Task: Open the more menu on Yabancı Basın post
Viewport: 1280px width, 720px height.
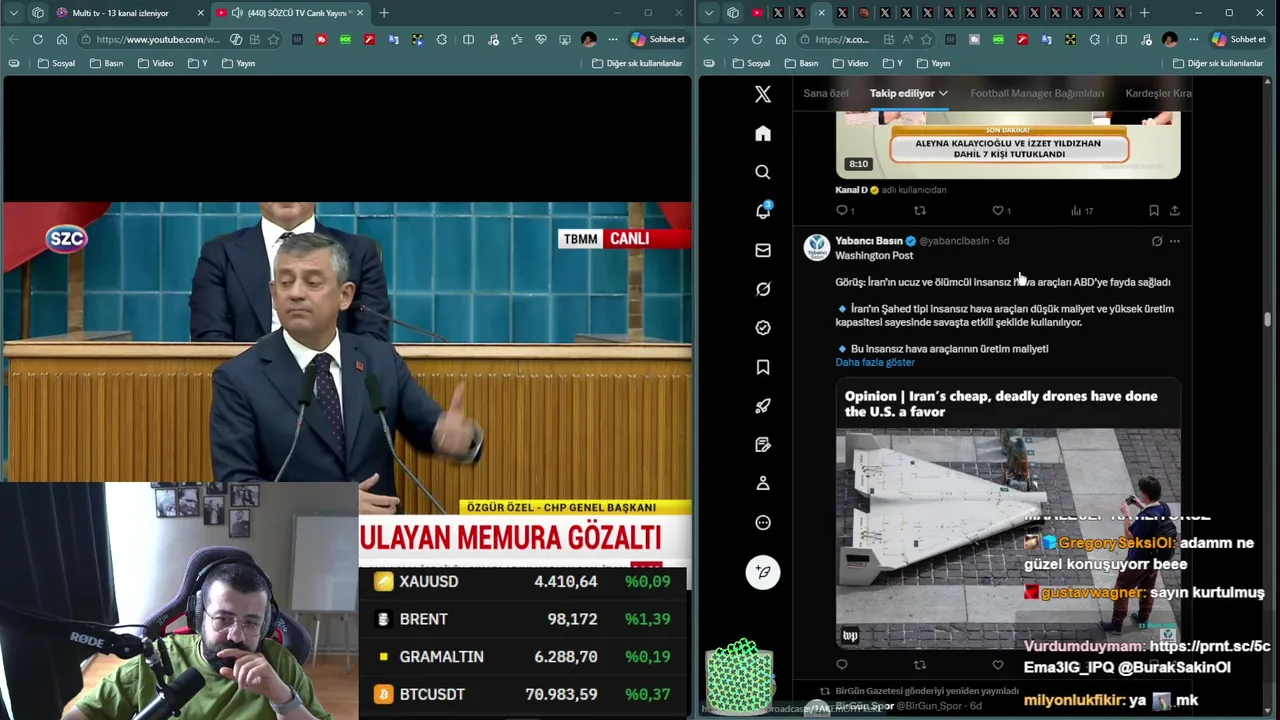Action: click(x=1175, y=241)
